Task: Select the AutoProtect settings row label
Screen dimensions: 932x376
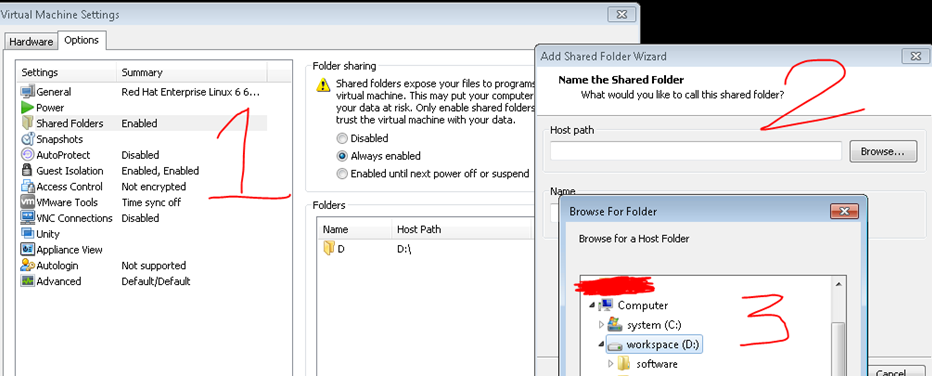Action: coord(64,155)
